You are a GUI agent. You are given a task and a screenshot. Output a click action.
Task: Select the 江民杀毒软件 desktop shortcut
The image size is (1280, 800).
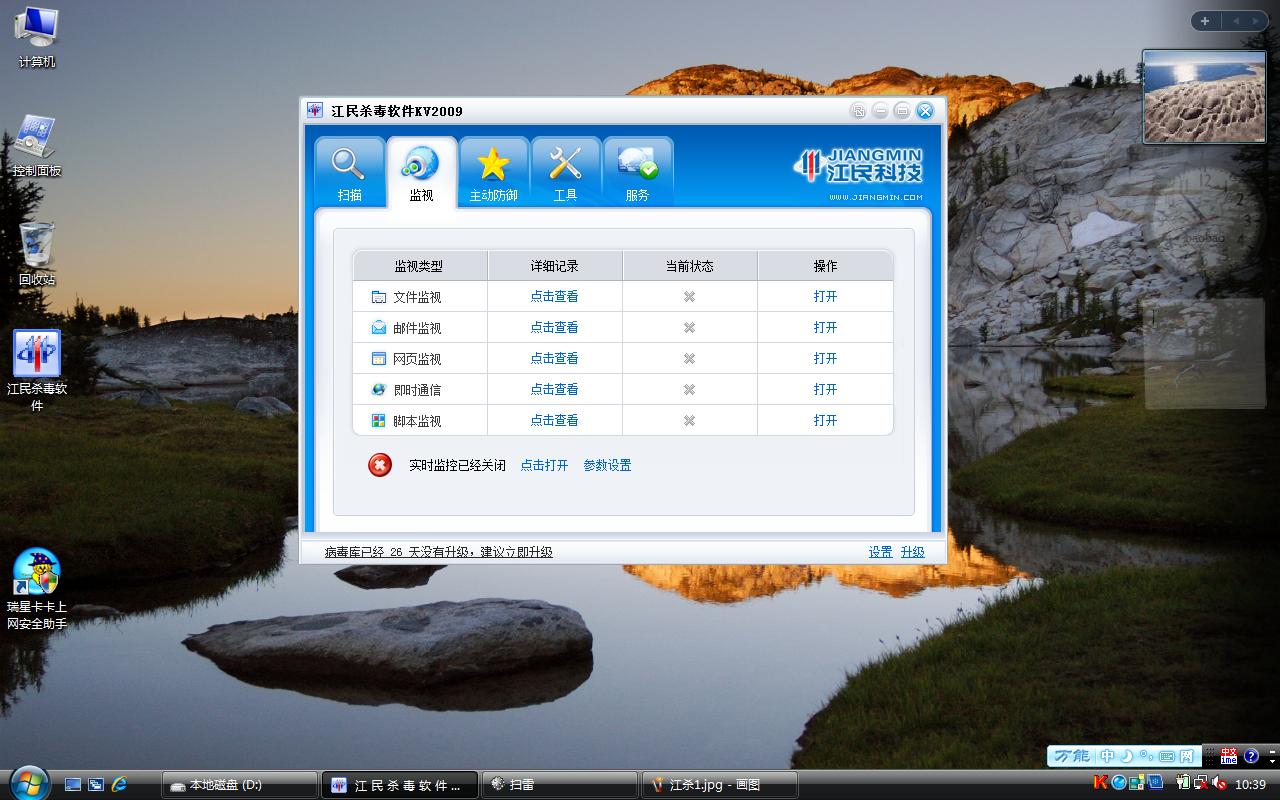(x=37, y=371)
